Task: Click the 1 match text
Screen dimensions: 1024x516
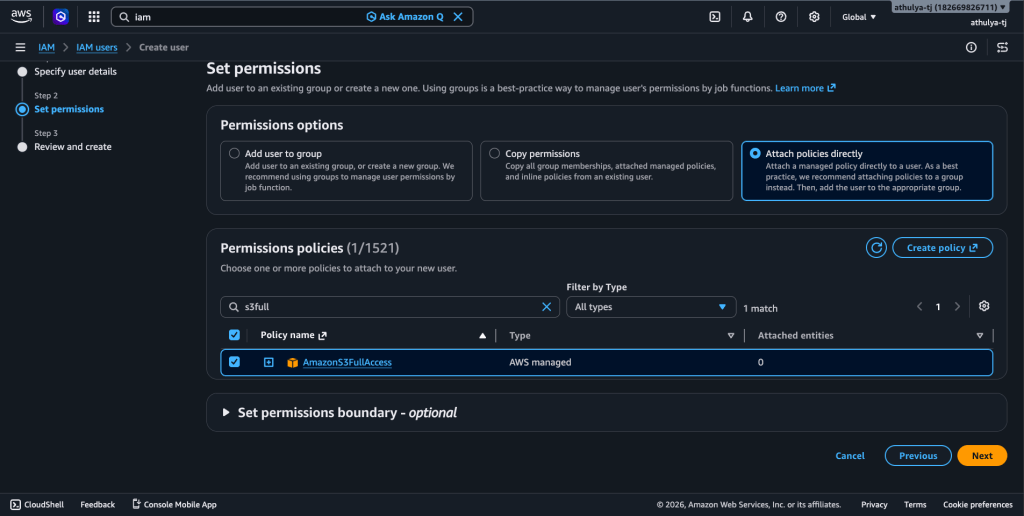Action: pyautogui.click(x=760, y=308)
